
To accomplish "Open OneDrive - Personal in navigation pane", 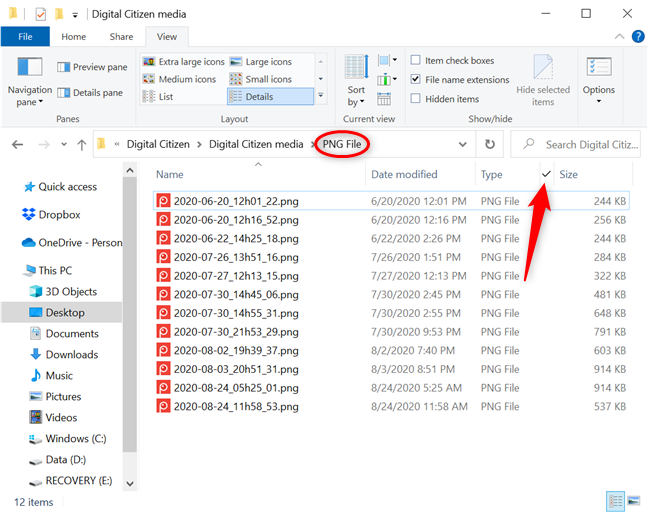I will pyautogui.click(x=72, y=243).
